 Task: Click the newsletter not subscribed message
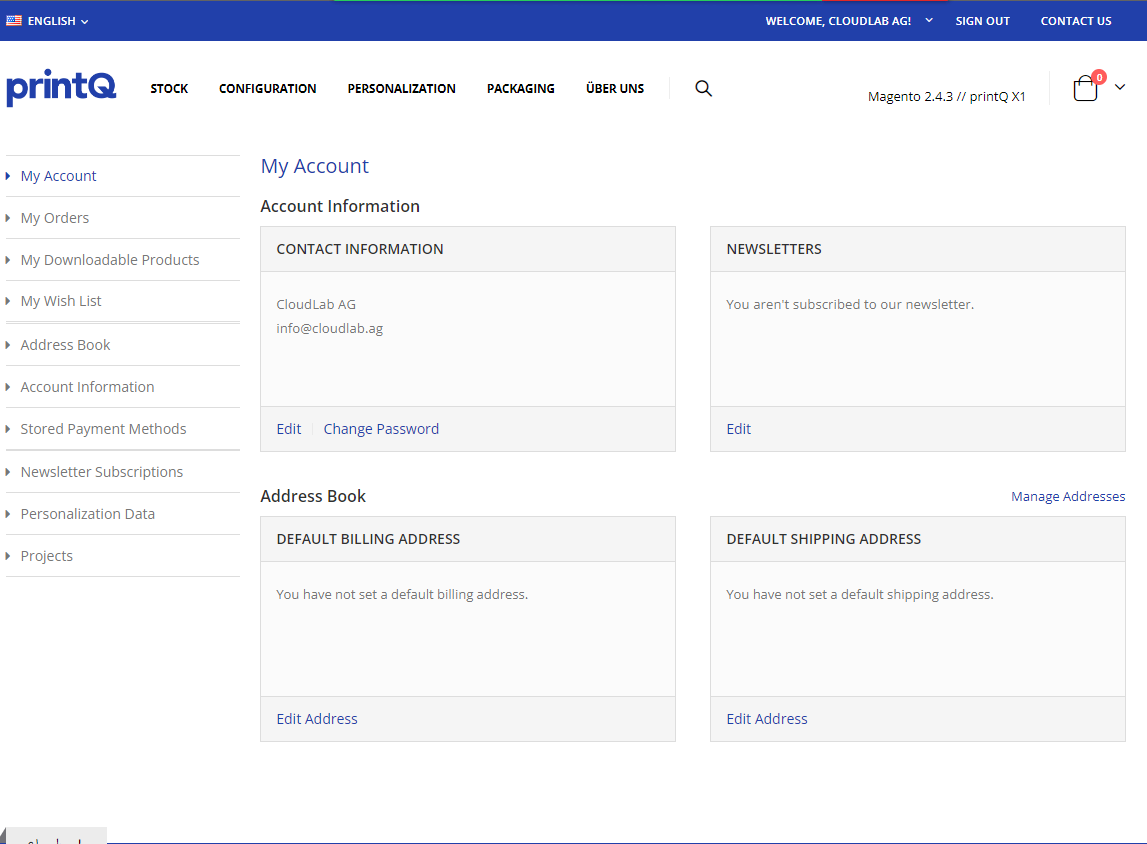point(850,304)
